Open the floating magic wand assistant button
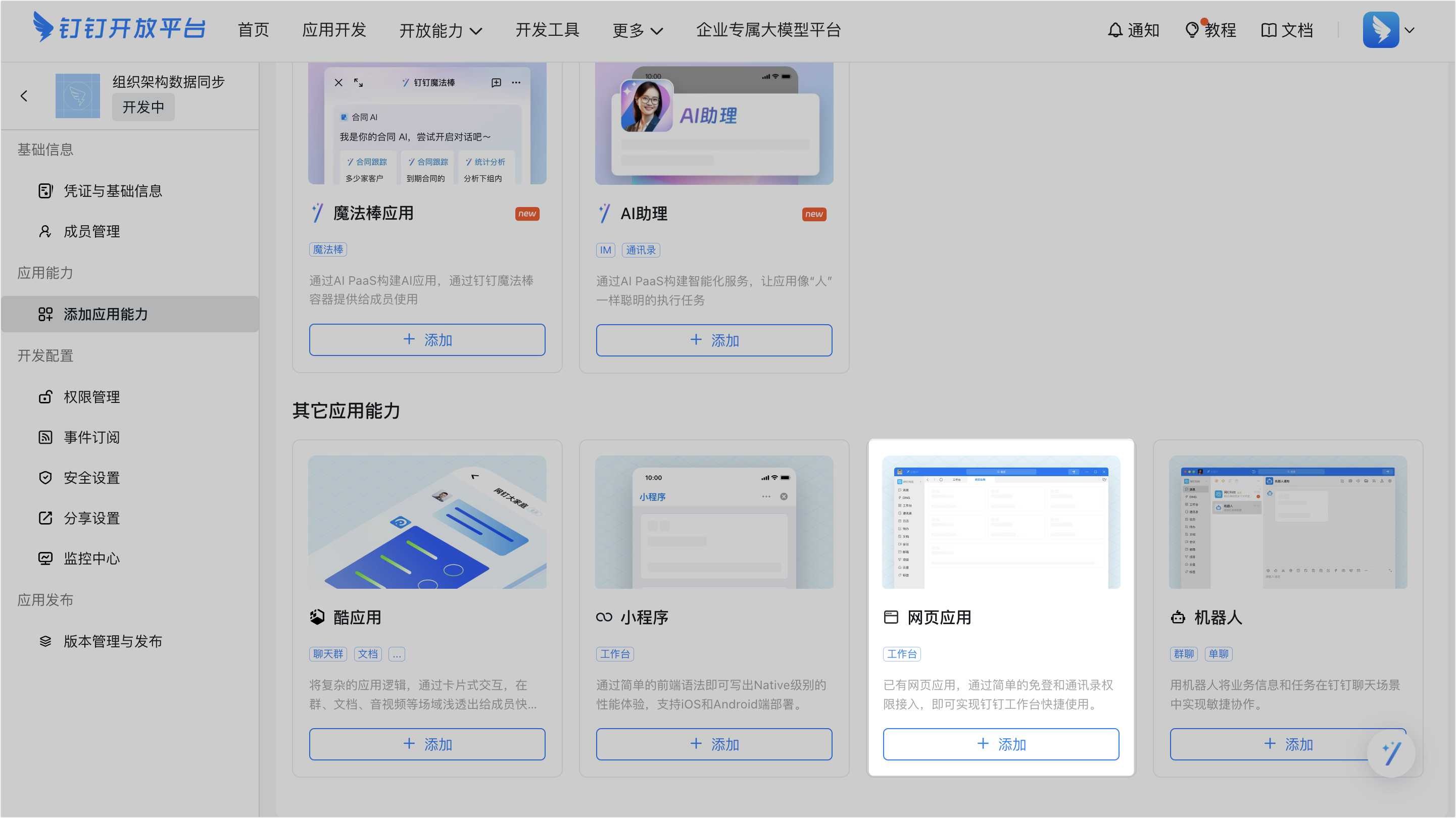This screenshot has width=1456, height=818. 1391,753
